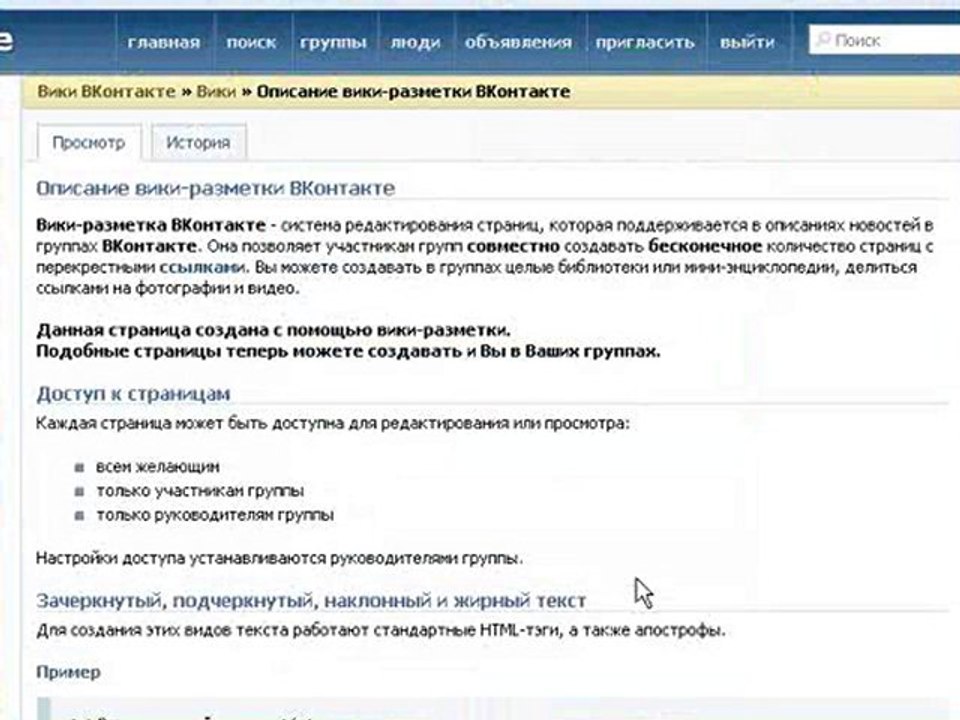
Task: Click heading Зачеркнутый, подчеркнутый, наклонный и жирный текст
Action: (x=311, y=601)
